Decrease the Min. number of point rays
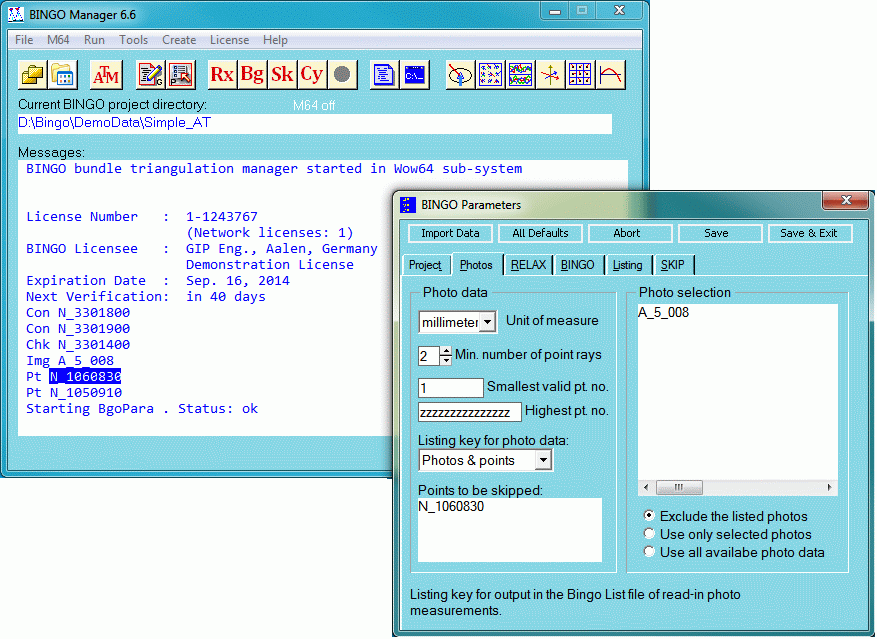This screenshot has height=639, width=877. click(x=446, y=360)
